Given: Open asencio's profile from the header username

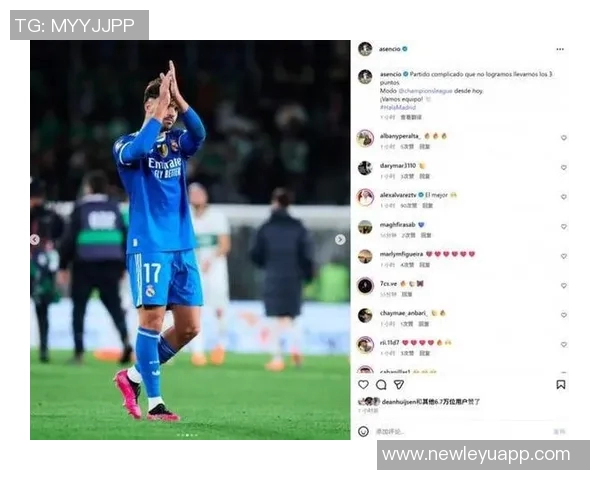Looking at the screenshot, I should (390, 49).
